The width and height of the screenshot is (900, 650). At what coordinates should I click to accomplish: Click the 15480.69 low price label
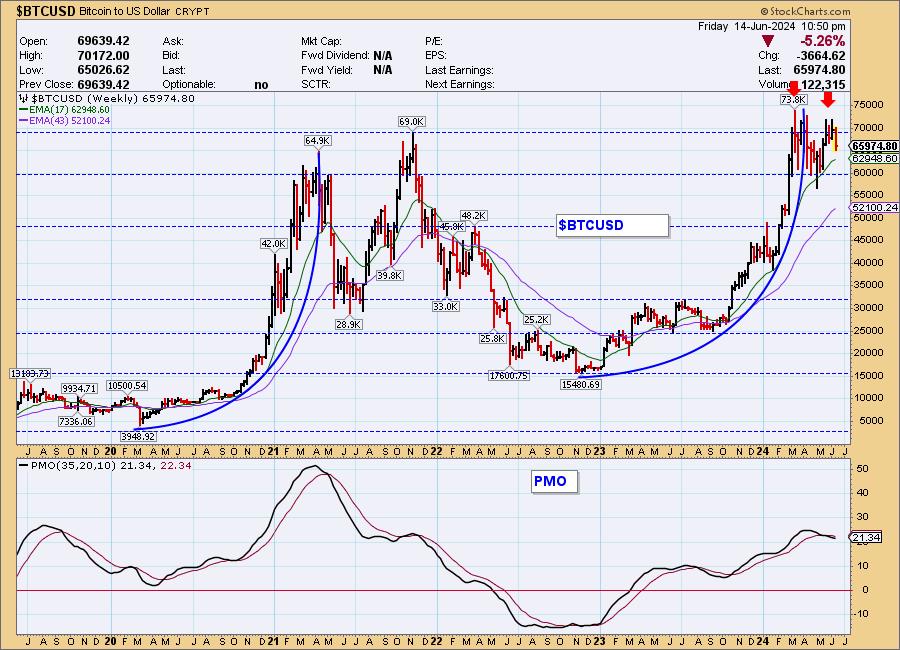[581, 385]
